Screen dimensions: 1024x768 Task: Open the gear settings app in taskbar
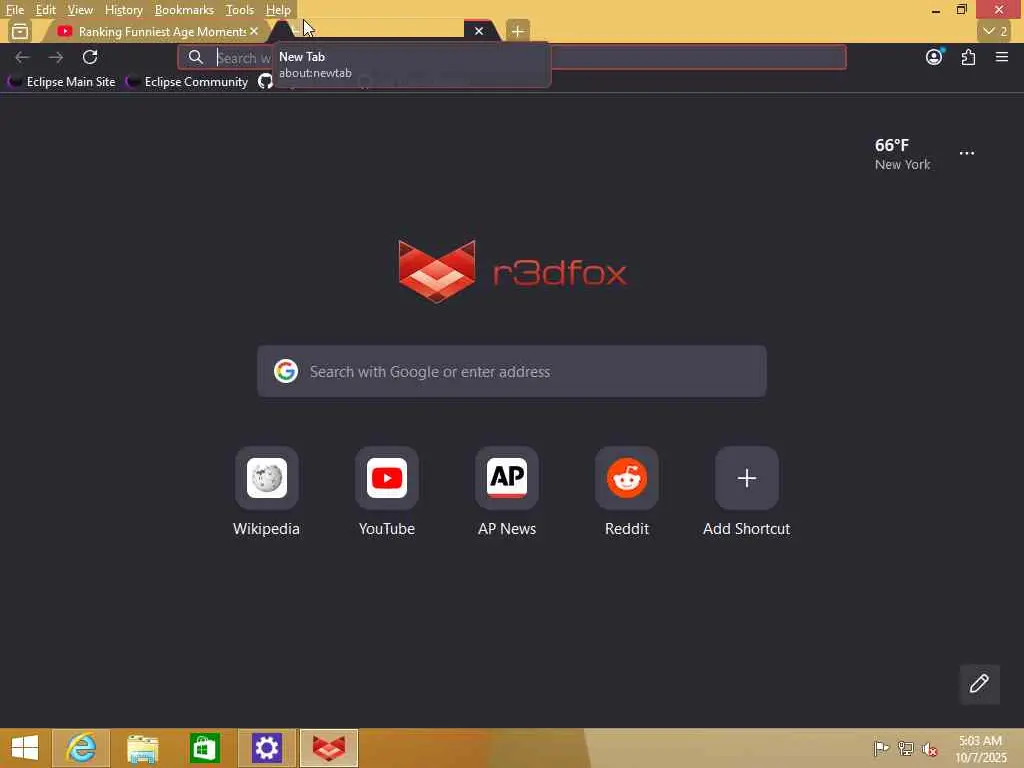click(266, 748)
